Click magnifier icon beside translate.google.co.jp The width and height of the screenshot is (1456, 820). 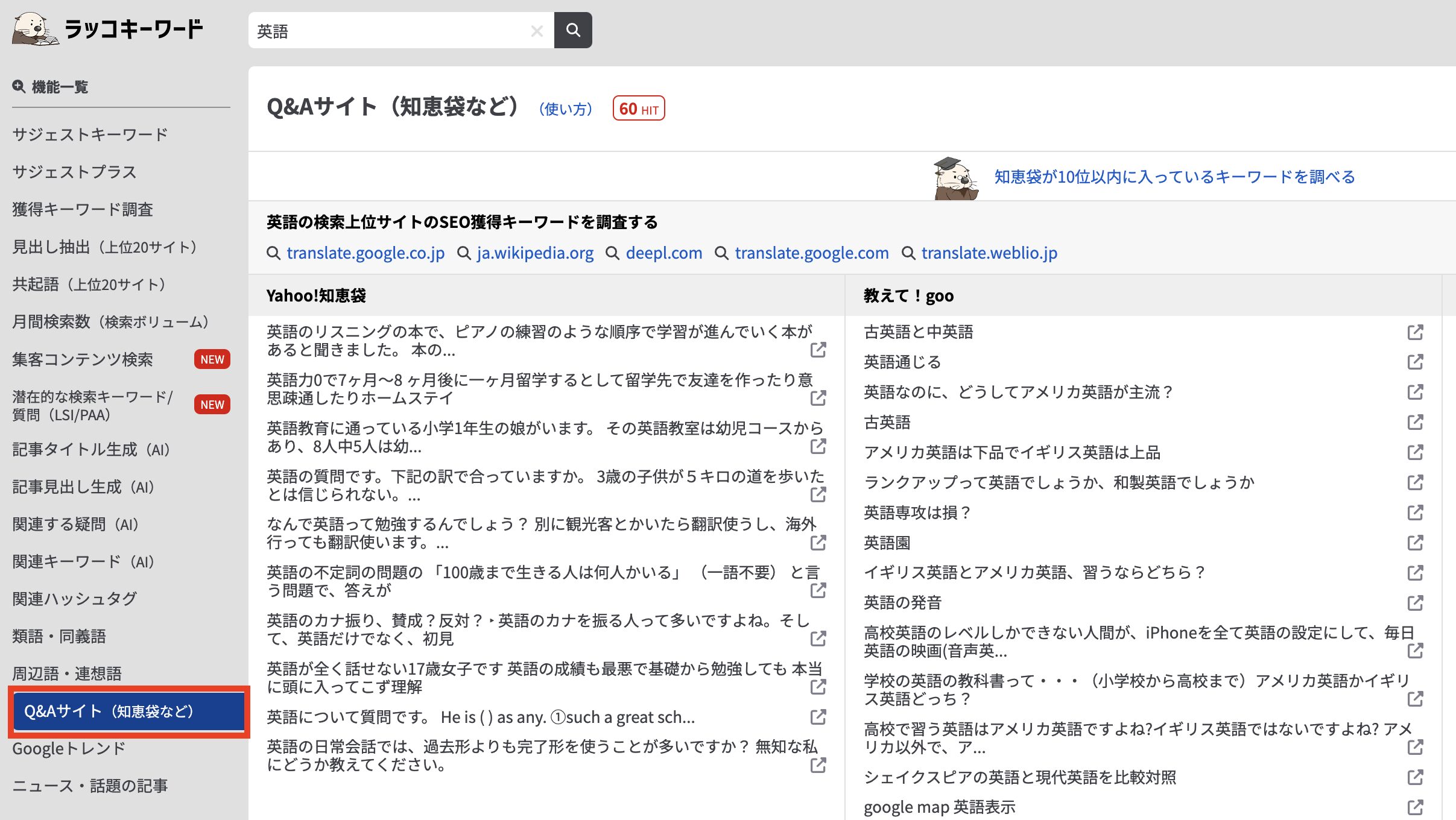coord(274,253)
